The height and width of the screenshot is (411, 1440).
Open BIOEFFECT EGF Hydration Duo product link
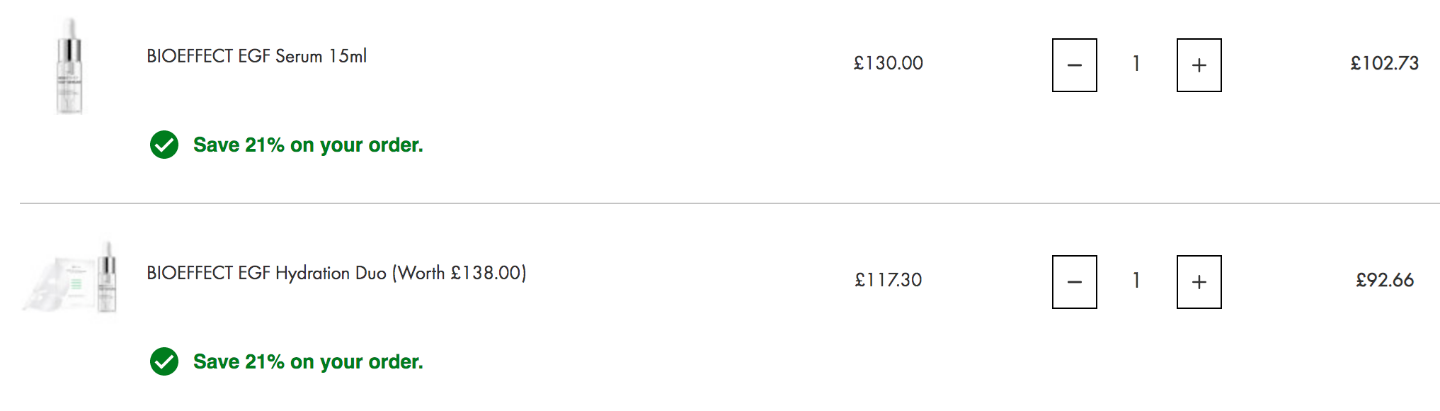[336, 272]
